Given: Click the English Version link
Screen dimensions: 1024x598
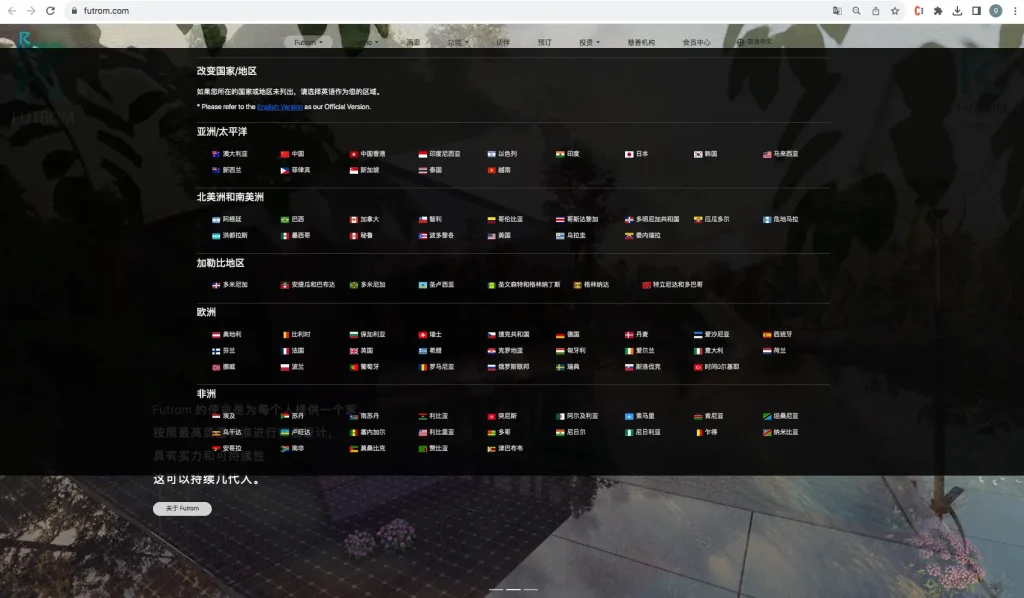Looking at the screenshot, I should [x=279, y=106].
